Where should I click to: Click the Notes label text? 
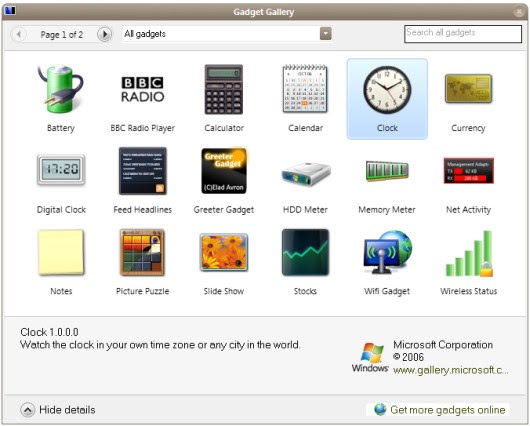point(61,291)
